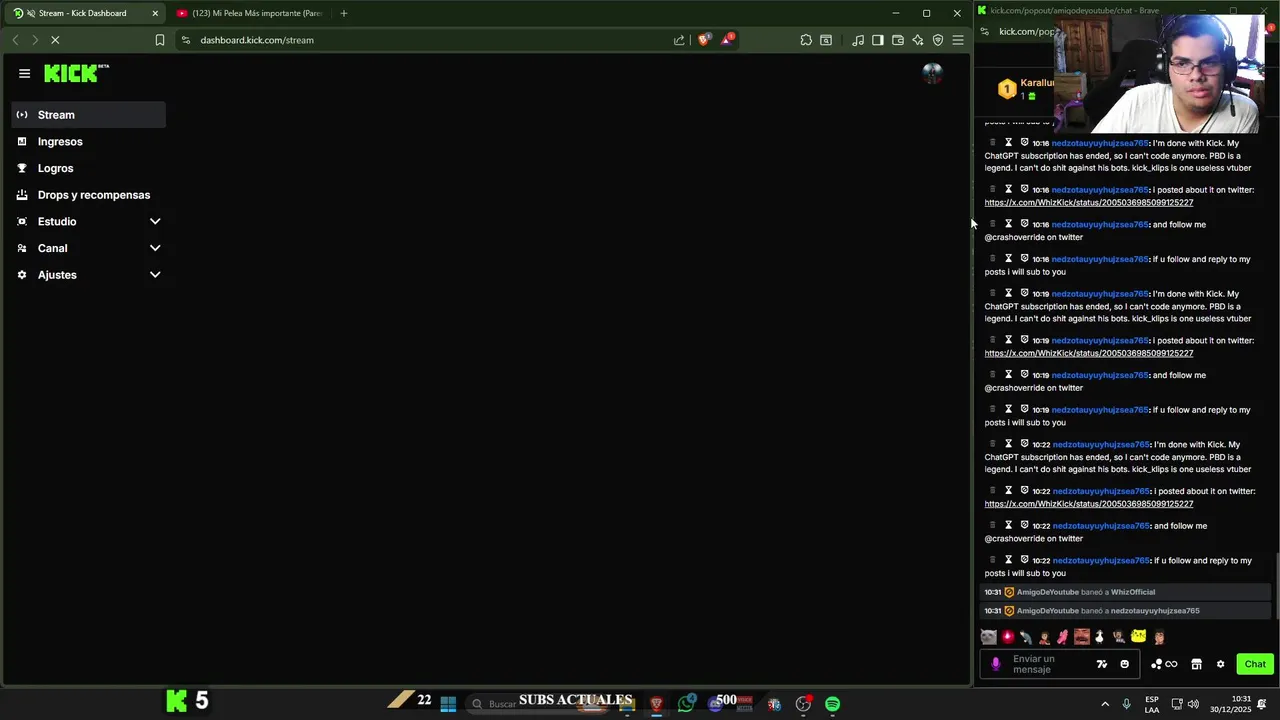Open the Kick hamburger menu
The width and height of the screenshot is (1280, 720).
(24, 73)
